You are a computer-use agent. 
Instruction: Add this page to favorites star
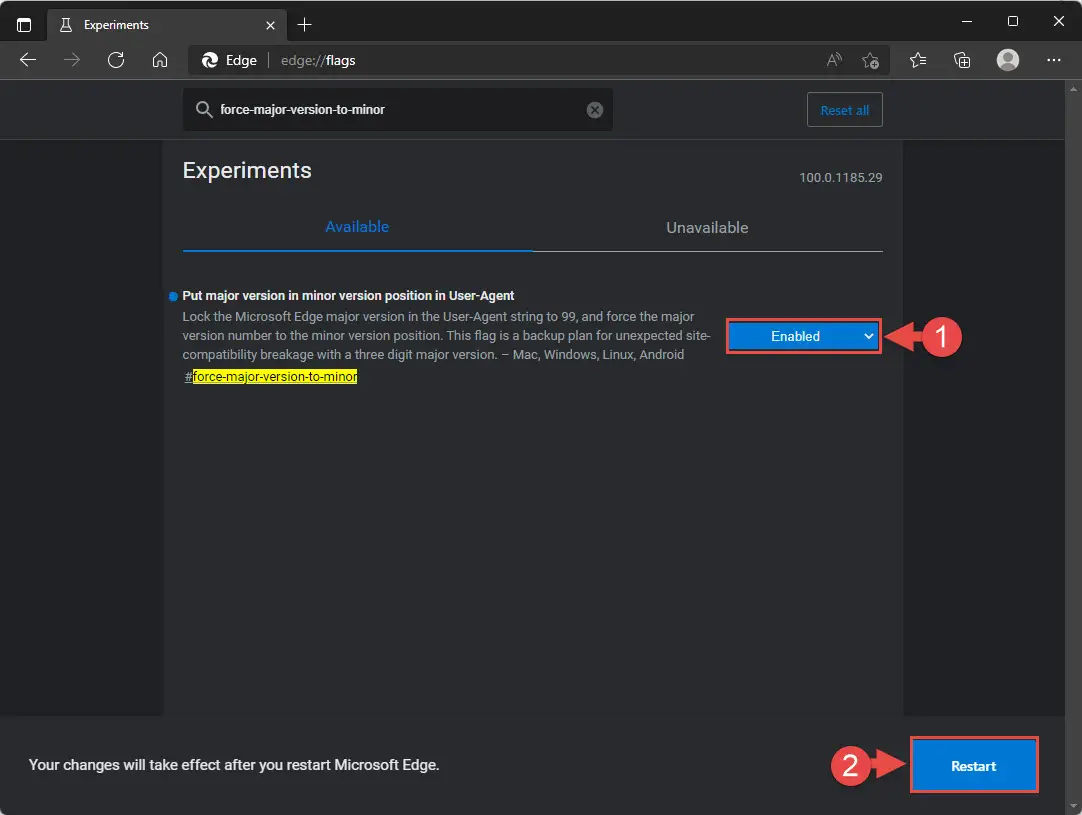[x=870, y=61]
